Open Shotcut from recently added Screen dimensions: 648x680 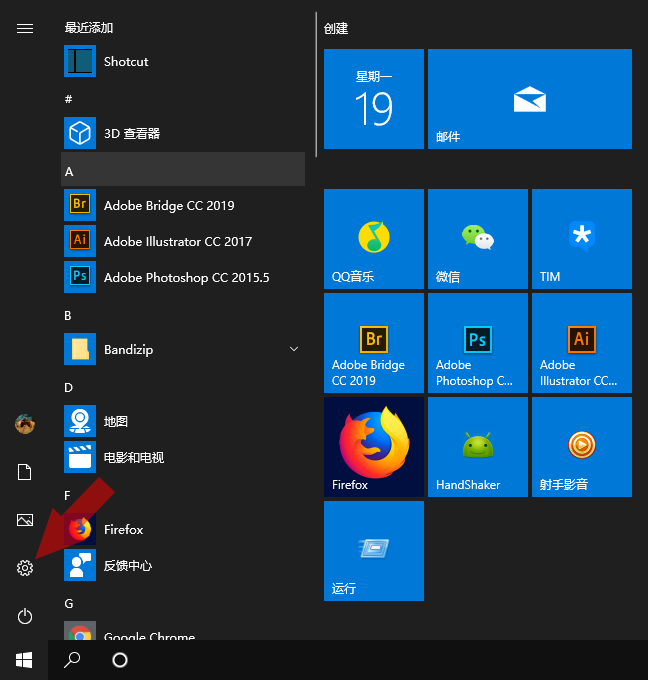point(183,61)
